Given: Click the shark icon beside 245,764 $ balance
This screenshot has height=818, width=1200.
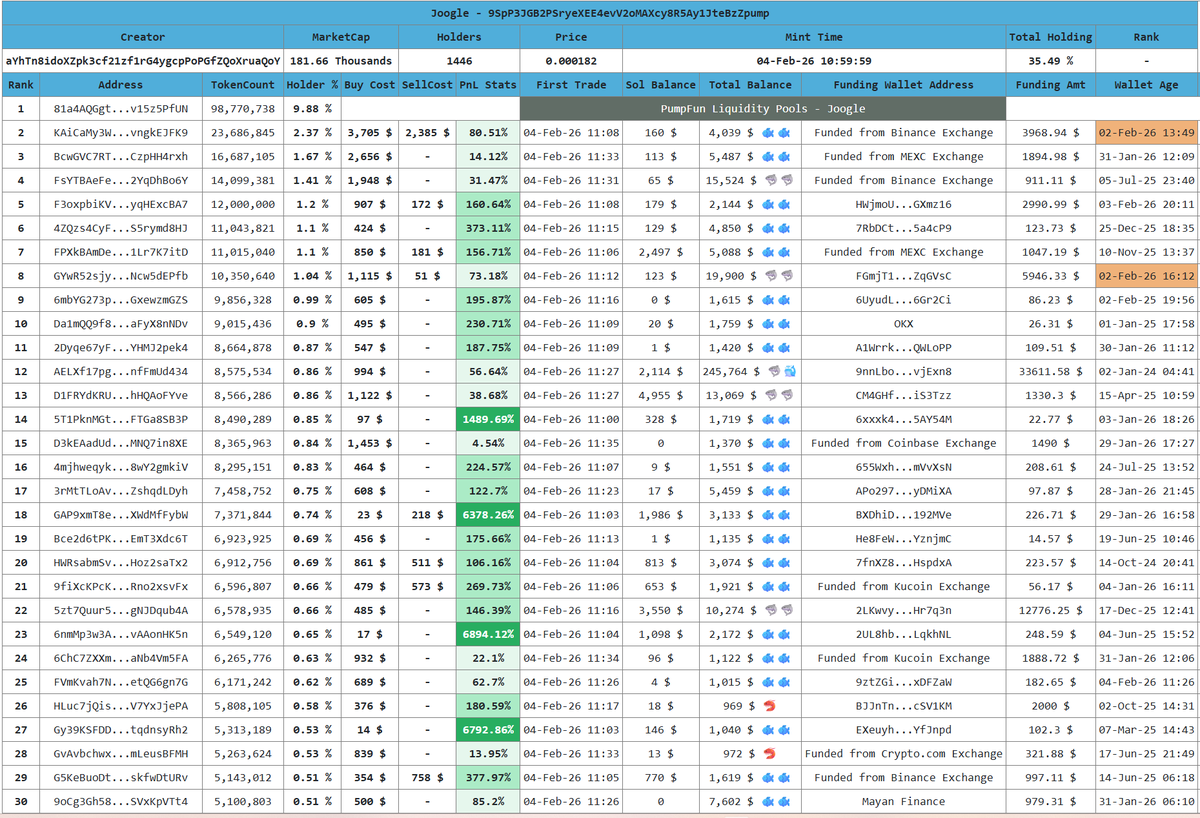Looking at the screenshot, I should coord(772,372).
